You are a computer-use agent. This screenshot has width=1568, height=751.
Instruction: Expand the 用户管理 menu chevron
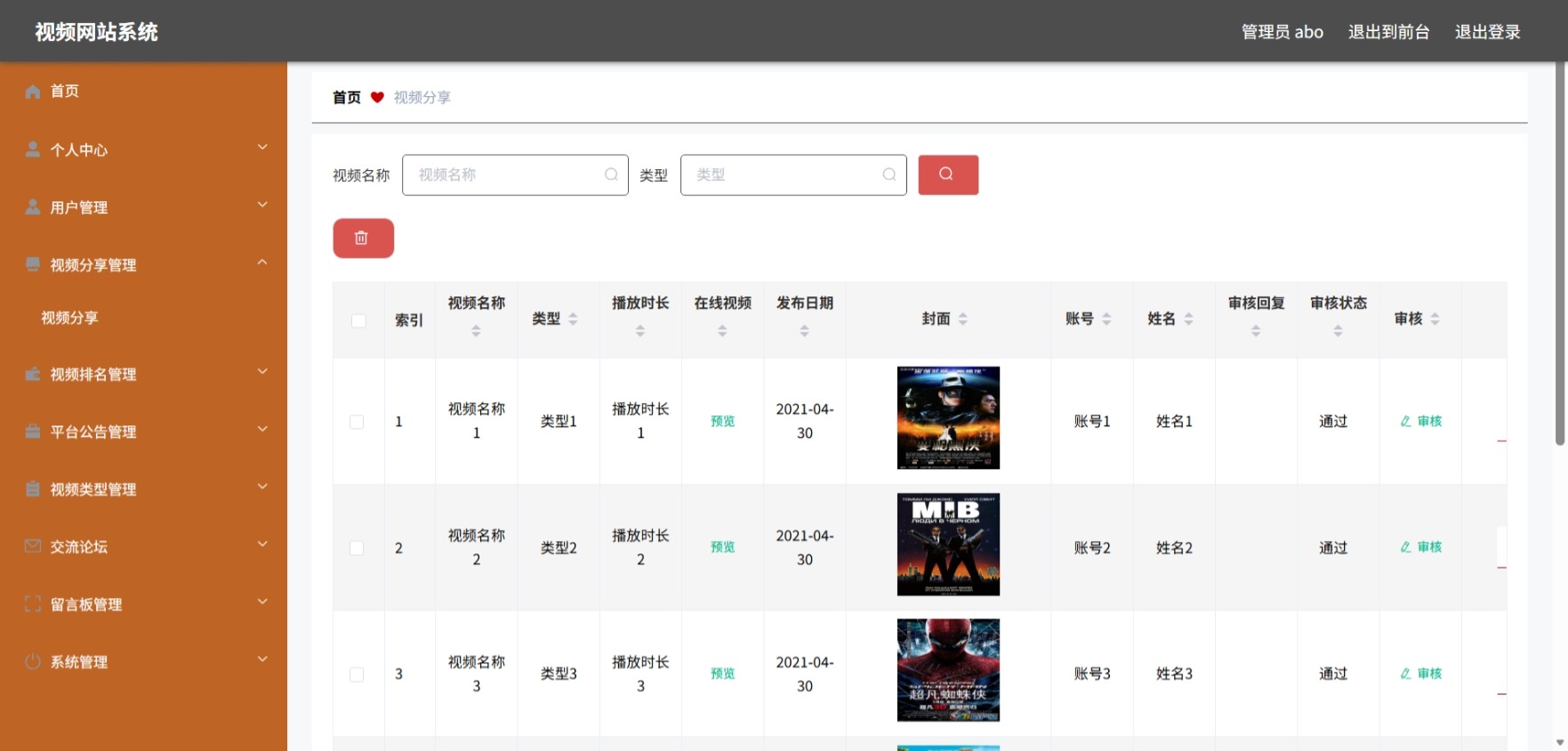click(262, 205)
